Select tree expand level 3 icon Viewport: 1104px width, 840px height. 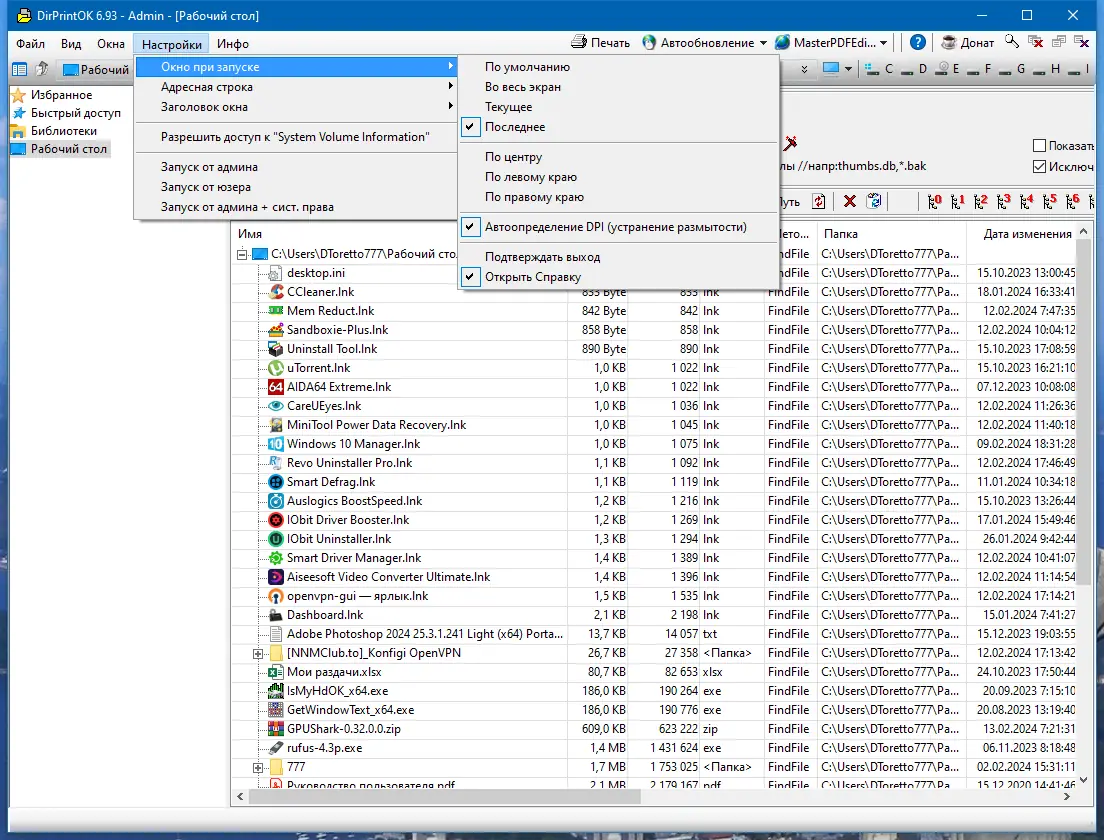point(1003,201)
